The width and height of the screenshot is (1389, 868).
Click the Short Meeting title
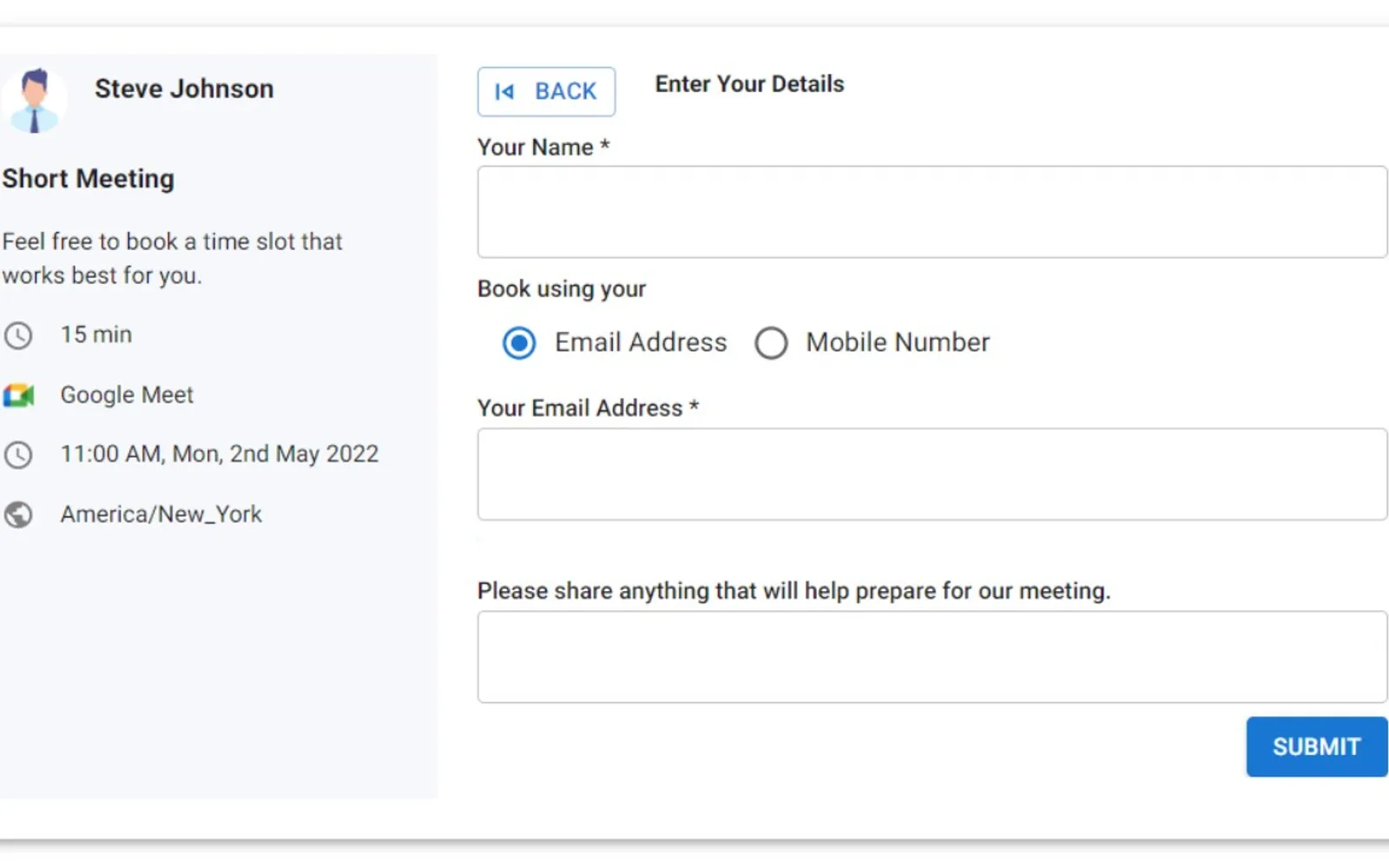(88, 178)
